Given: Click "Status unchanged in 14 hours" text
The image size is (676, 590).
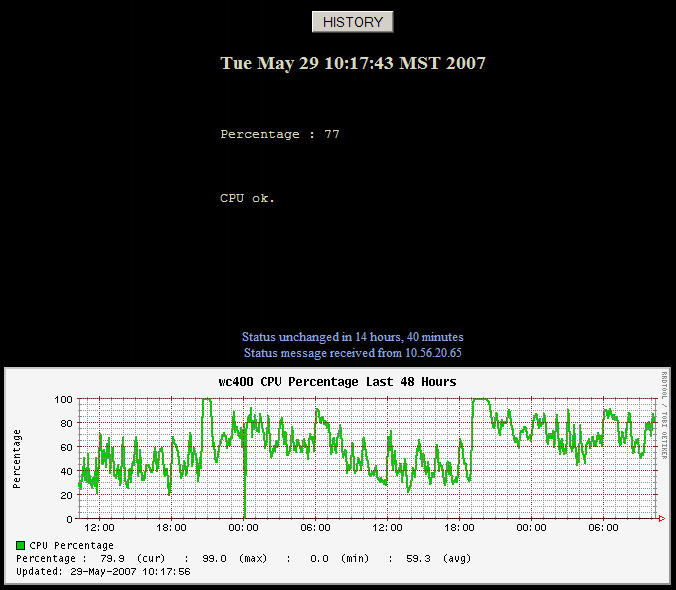Looking at the screenshot, I should [352, 337].
